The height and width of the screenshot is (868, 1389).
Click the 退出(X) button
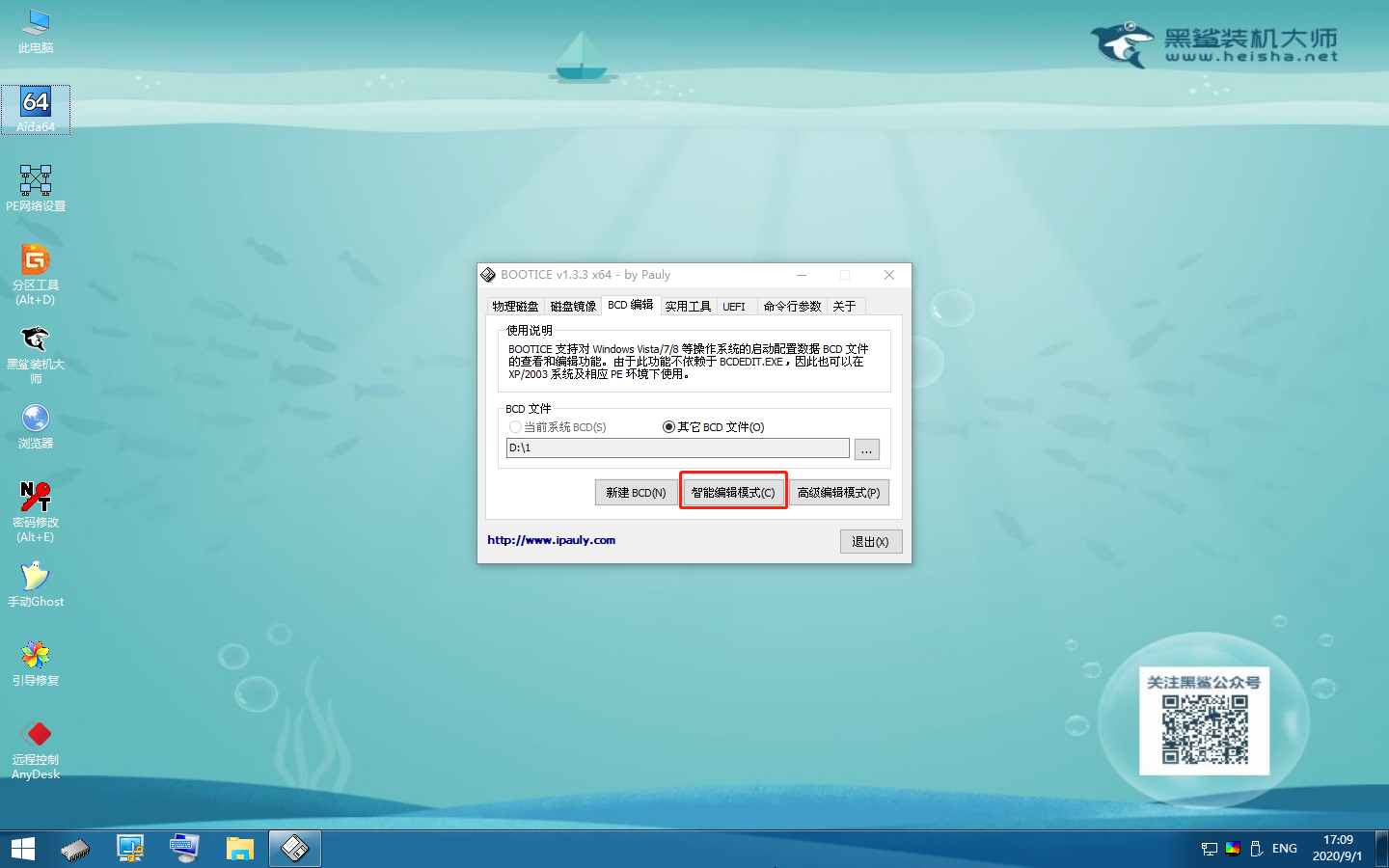(871, 542)
